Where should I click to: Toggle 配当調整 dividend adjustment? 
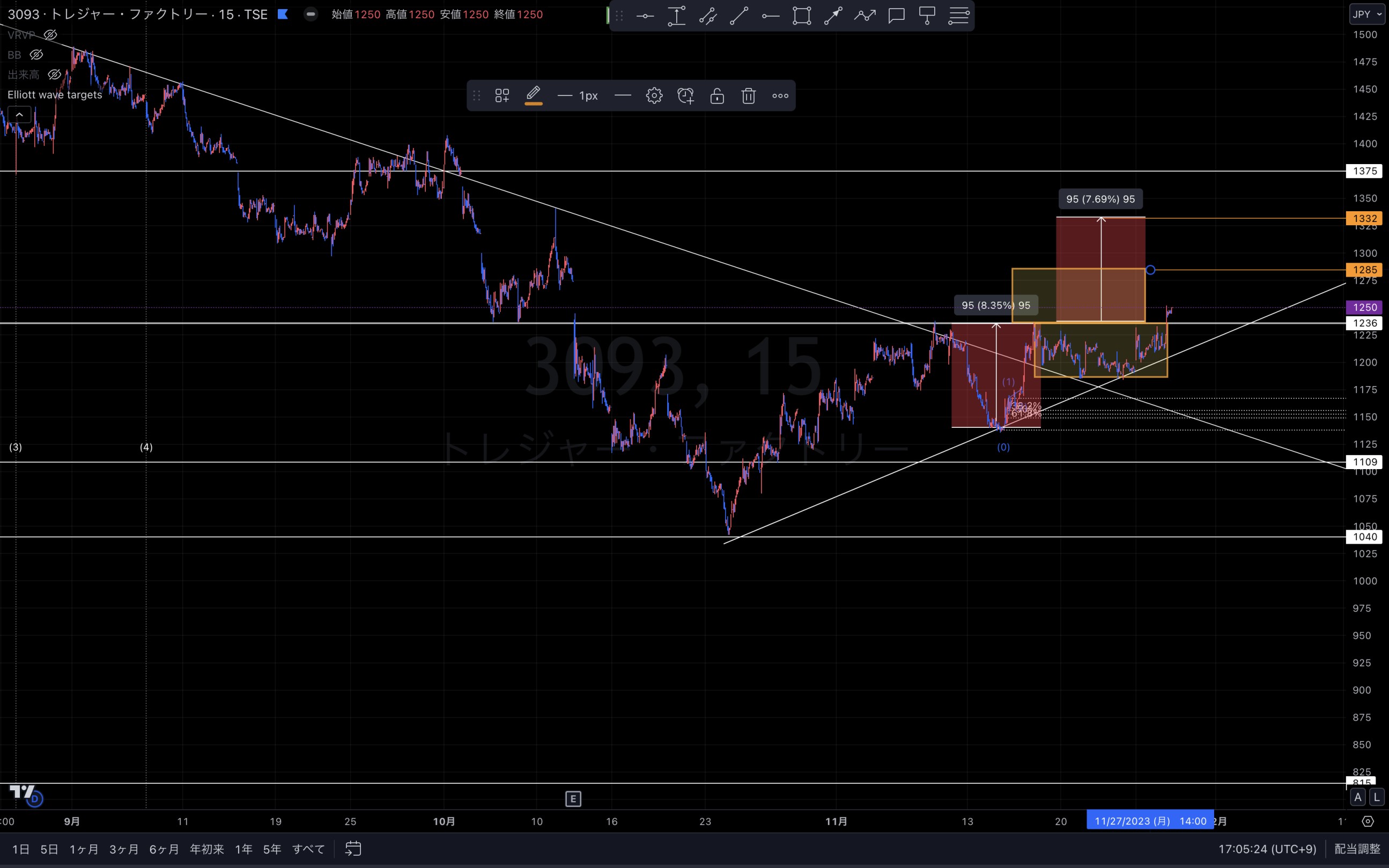(1357, 849)
